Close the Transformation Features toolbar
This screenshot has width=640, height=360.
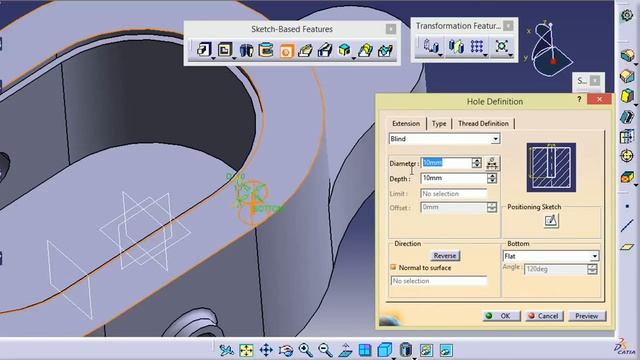pos(508,26)
